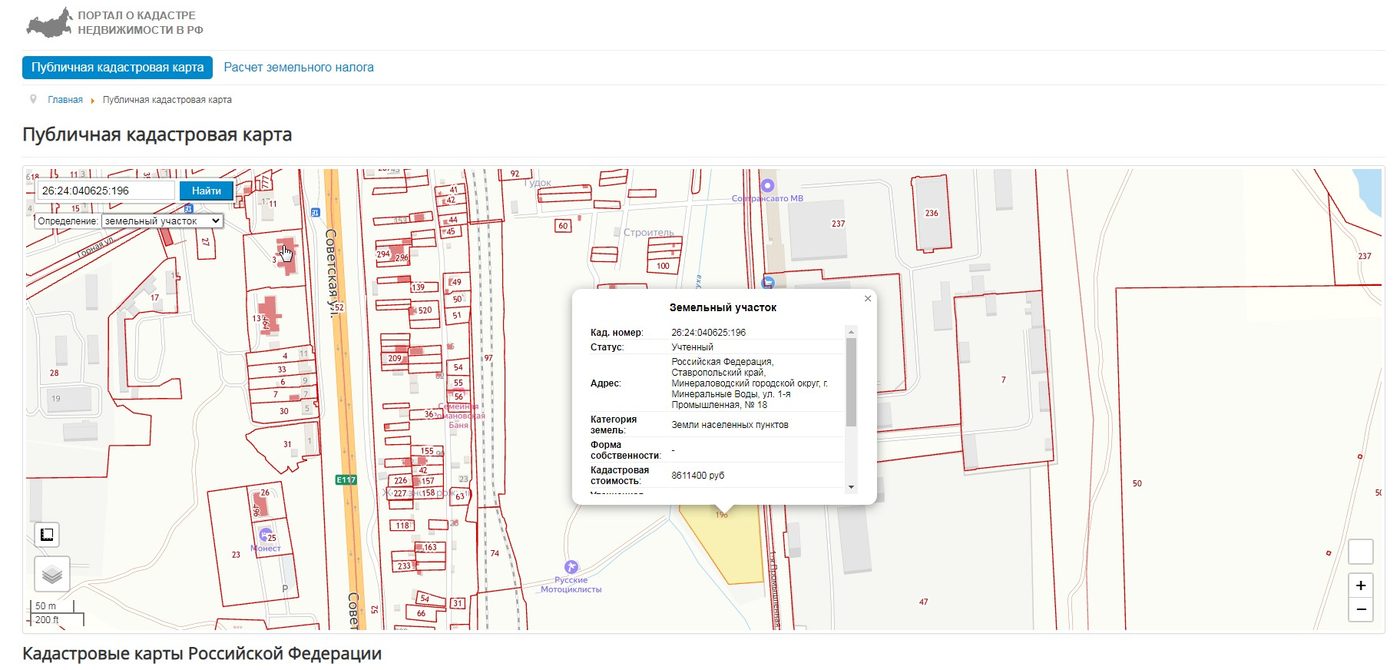Click parcel number 31 on map

point(287,444)
